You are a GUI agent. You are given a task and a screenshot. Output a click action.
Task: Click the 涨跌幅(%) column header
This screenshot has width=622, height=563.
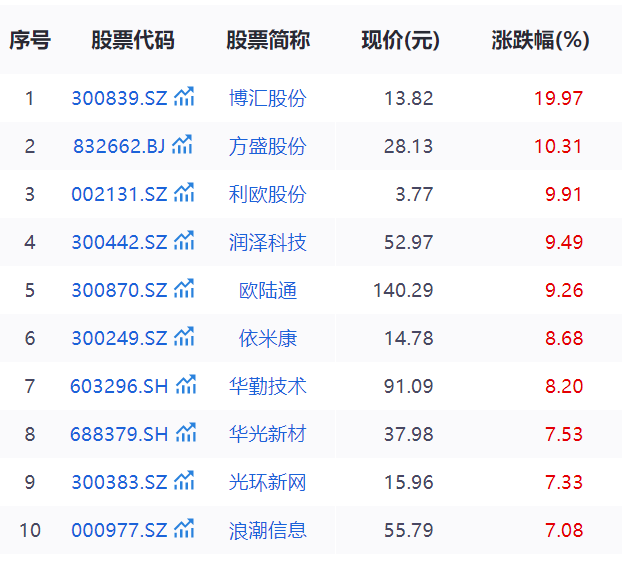point(540,40)
